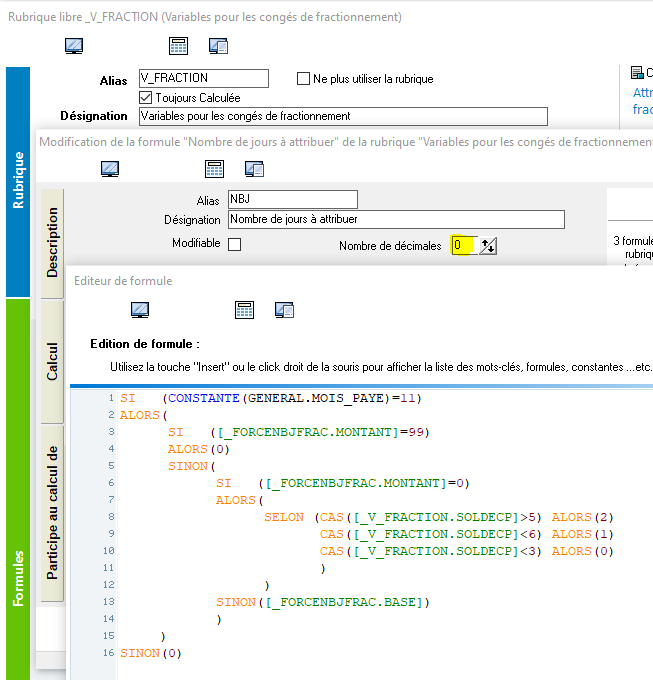Screen dimensions: 653x680
Task: Tick the 'Modifiable' checkbox
Action: [234, 244]
